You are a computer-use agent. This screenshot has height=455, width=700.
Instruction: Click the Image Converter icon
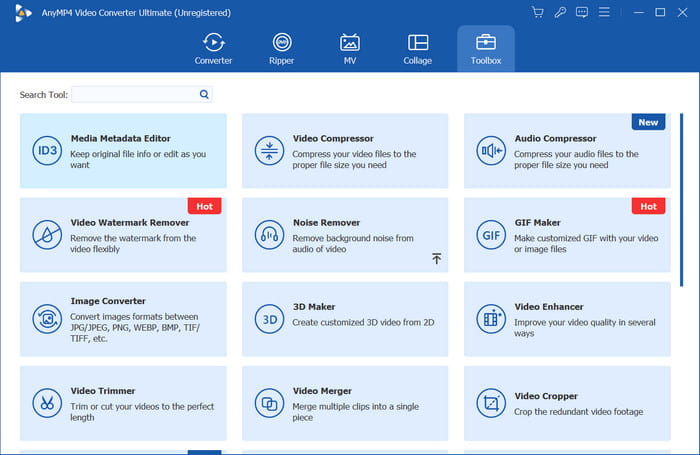tap(47, 319)
